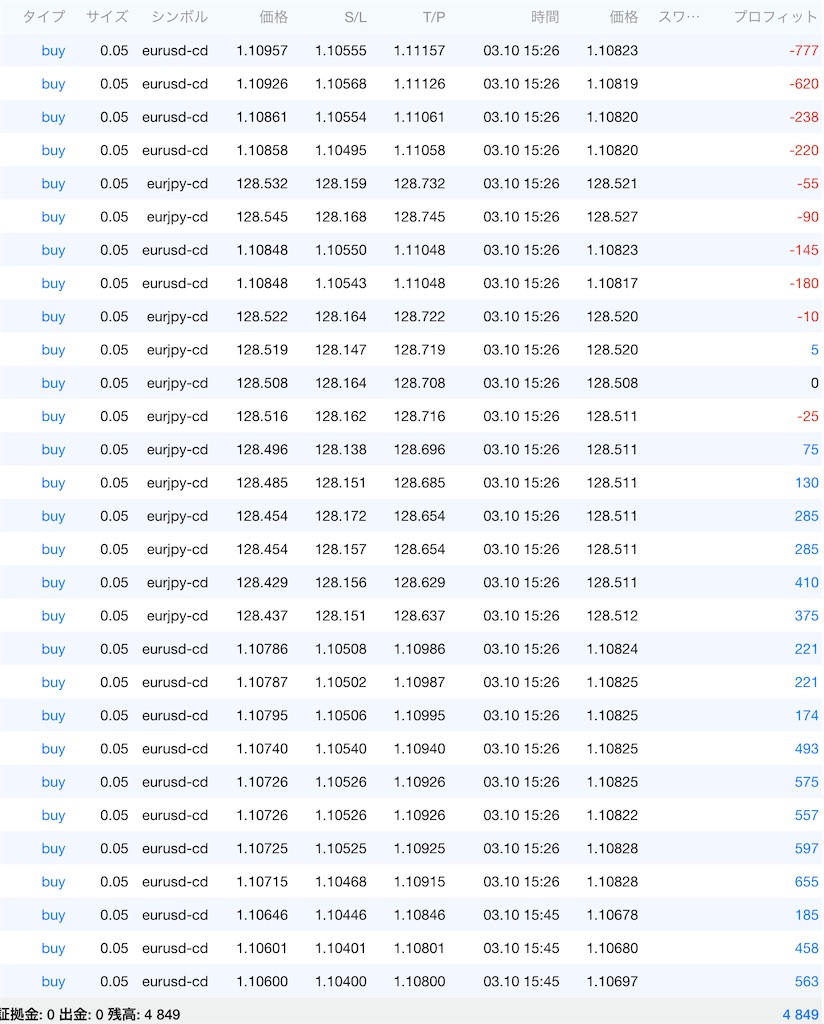Select the -777 profit value

coord(803,50)
